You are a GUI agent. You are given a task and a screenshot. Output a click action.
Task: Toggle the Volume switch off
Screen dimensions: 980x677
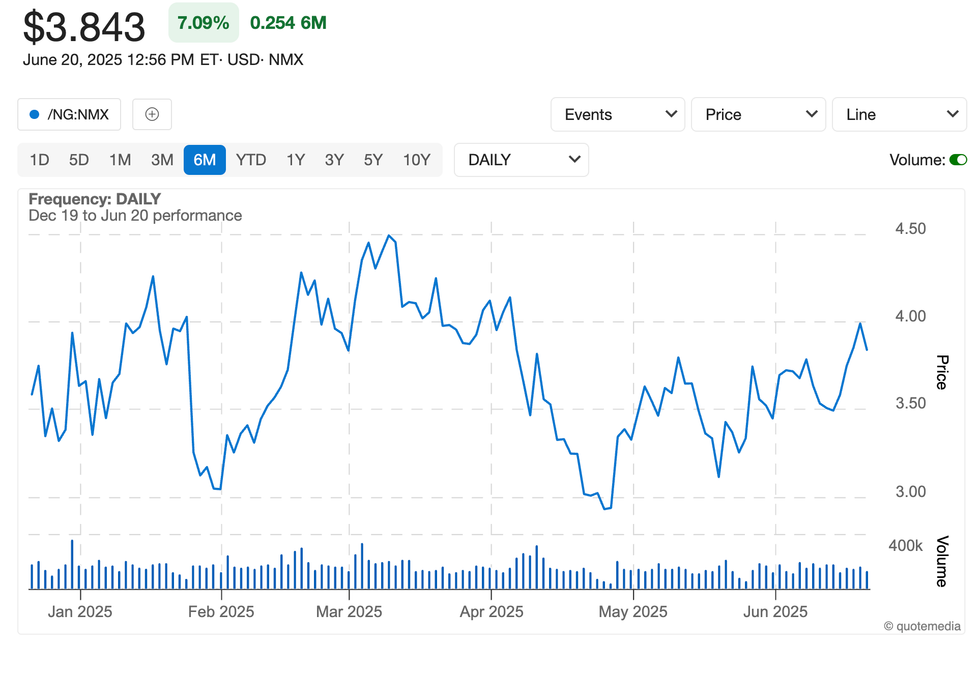tap(957, 160)
